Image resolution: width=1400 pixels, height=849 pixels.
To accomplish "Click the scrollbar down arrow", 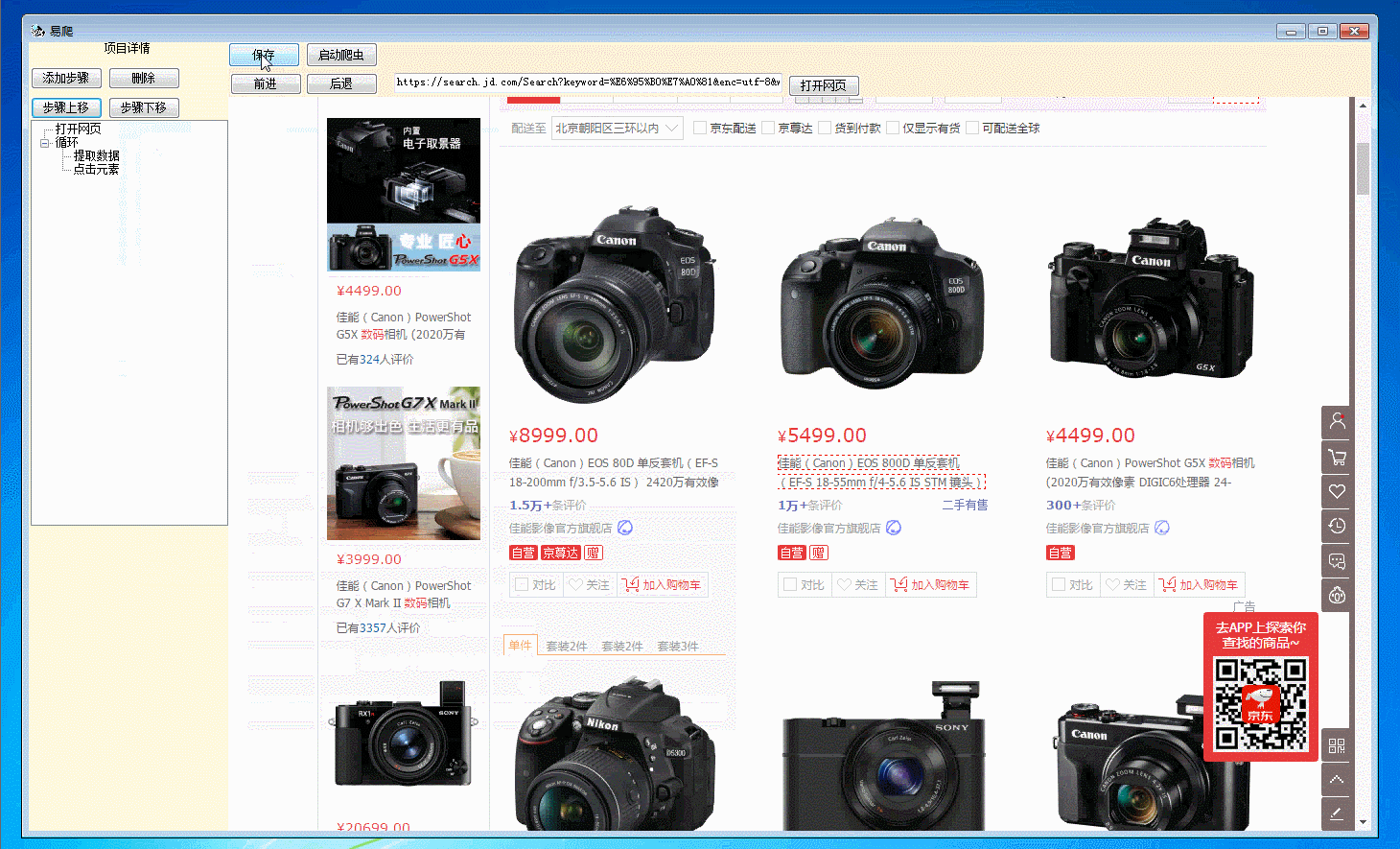I will [1363, 822].
